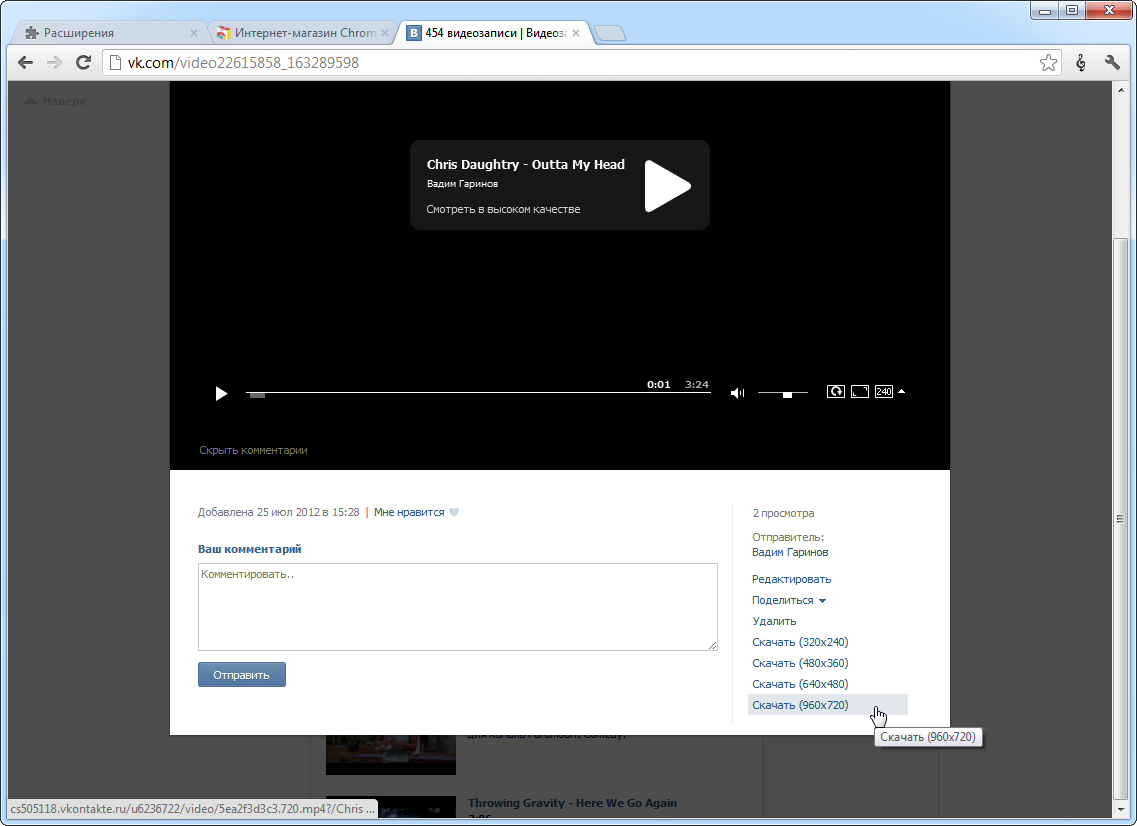
Task: Adjust the volume slider in the player
Action: pyautogui.click(x=782, y=393)
